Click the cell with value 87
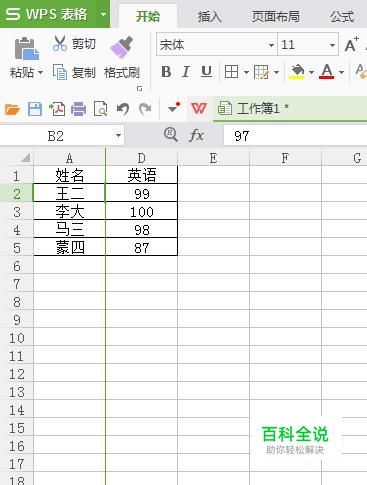 pos(142,247)
